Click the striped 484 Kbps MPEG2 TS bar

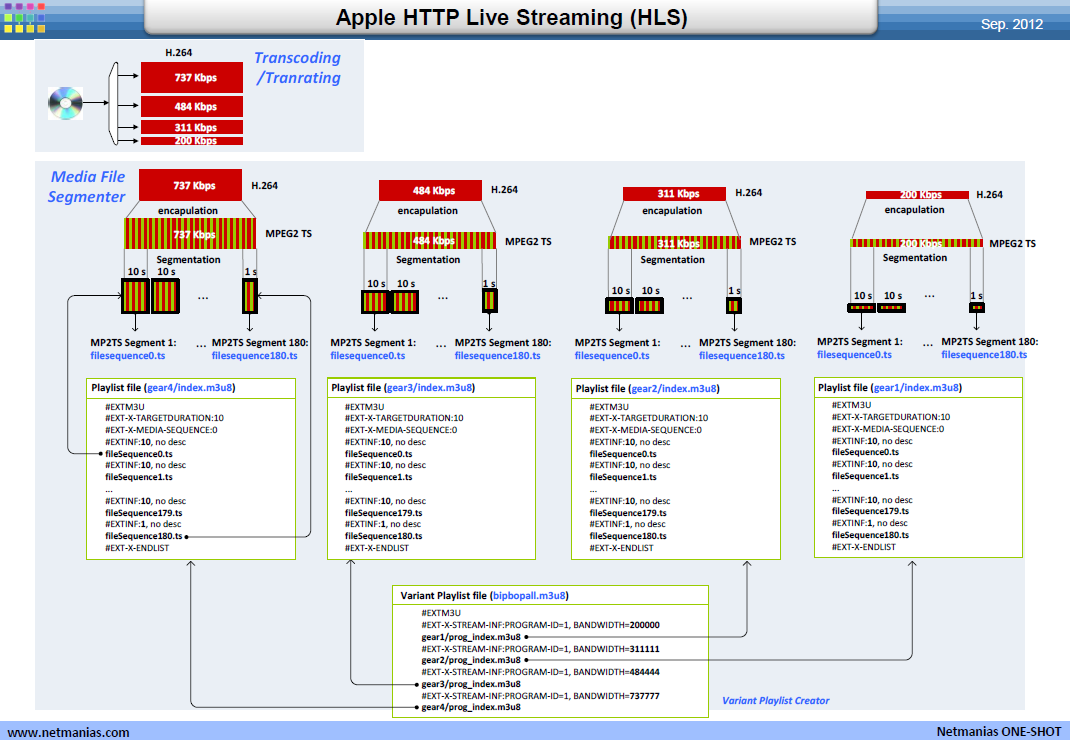430,240
